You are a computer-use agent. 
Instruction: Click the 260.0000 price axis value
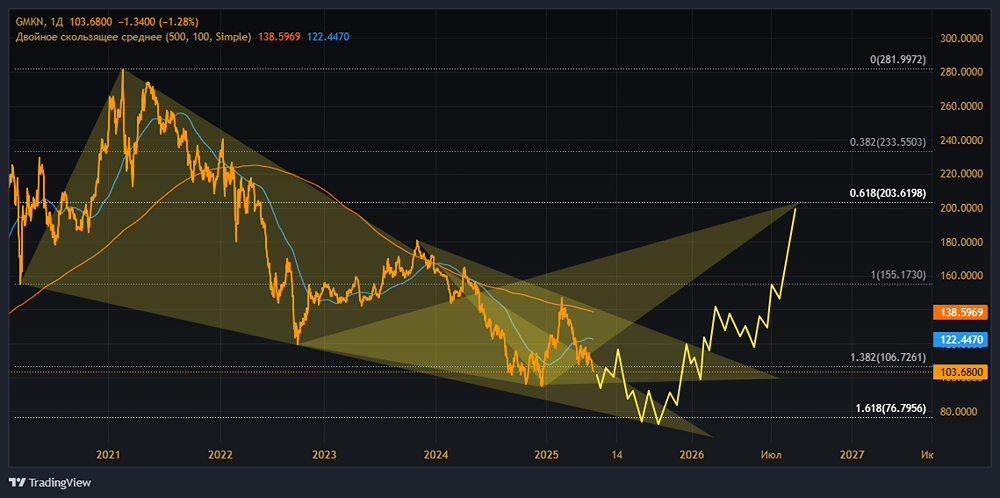click(x=962, y=106)
